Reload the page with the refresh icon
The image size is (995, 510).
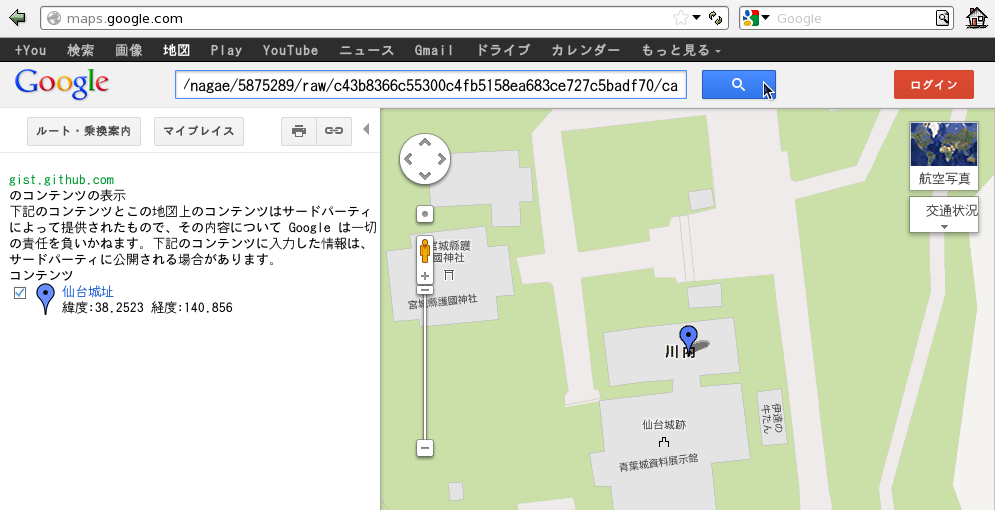[x=716, y=18]
